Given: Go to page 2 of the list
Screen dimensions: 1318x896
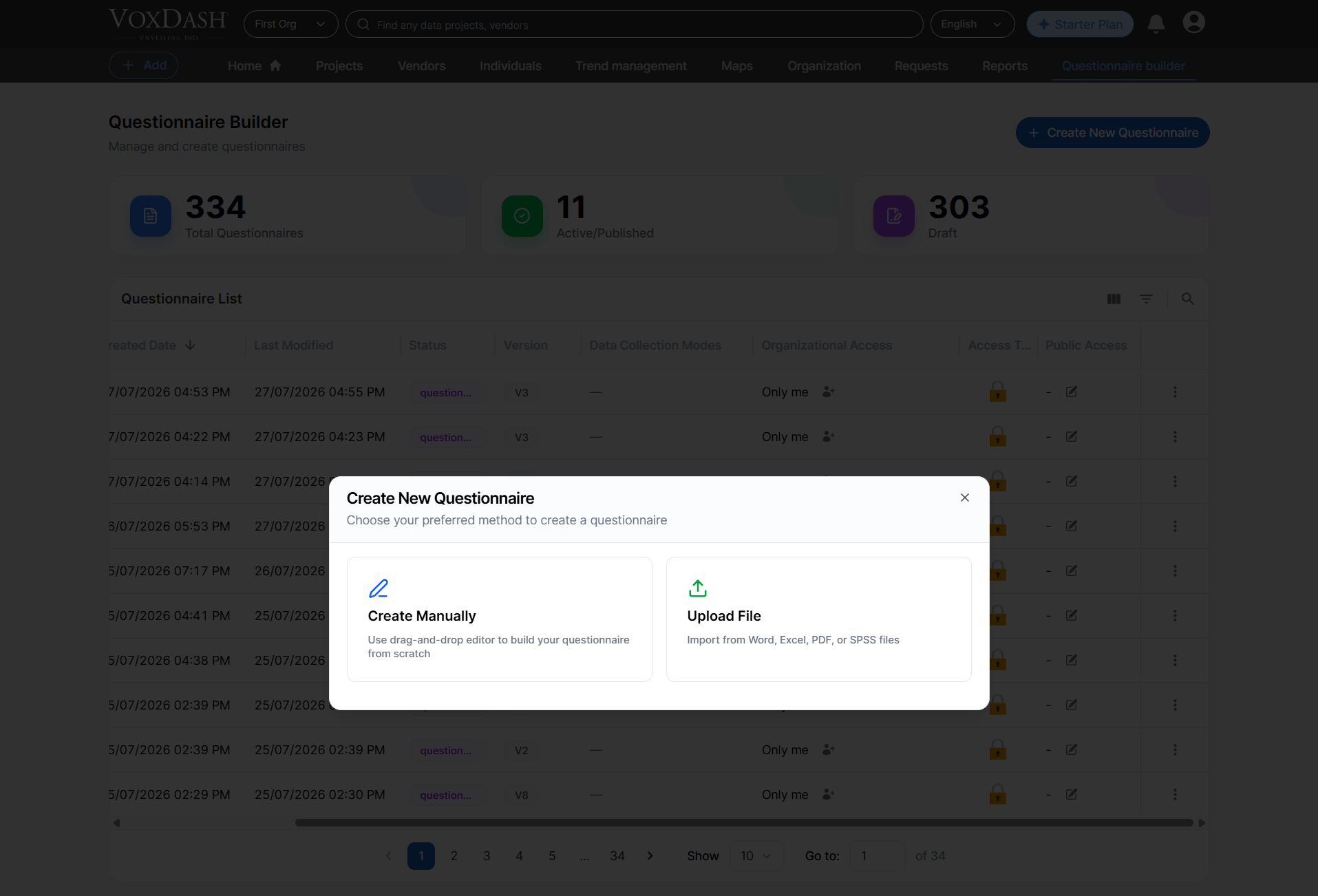Looking at the screenshot, I should coord(454,855).
